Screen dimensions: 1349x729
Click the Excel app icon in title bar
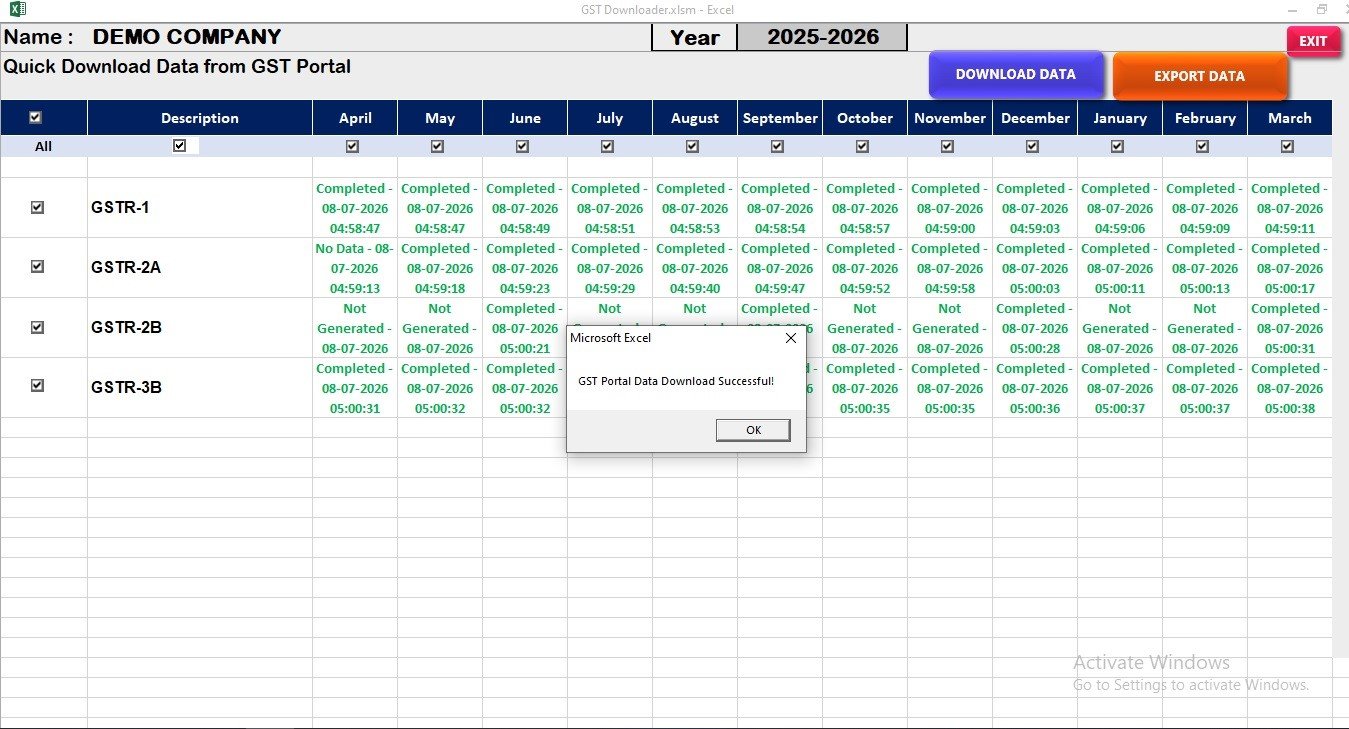click(19, 10)
